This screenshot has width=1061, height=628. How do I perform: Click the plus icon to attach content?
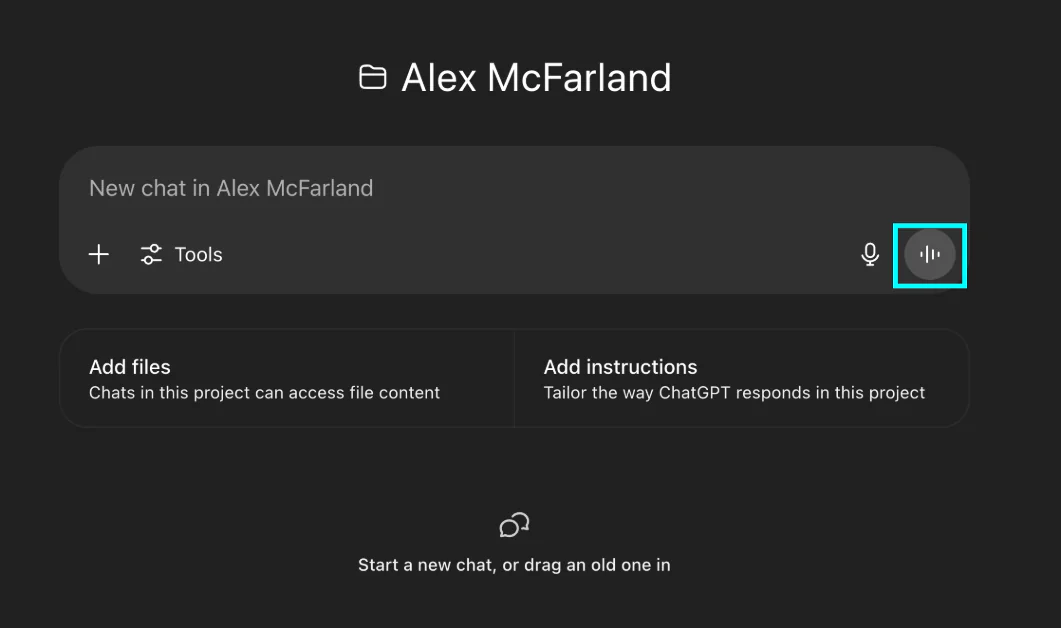pos(98,255)
